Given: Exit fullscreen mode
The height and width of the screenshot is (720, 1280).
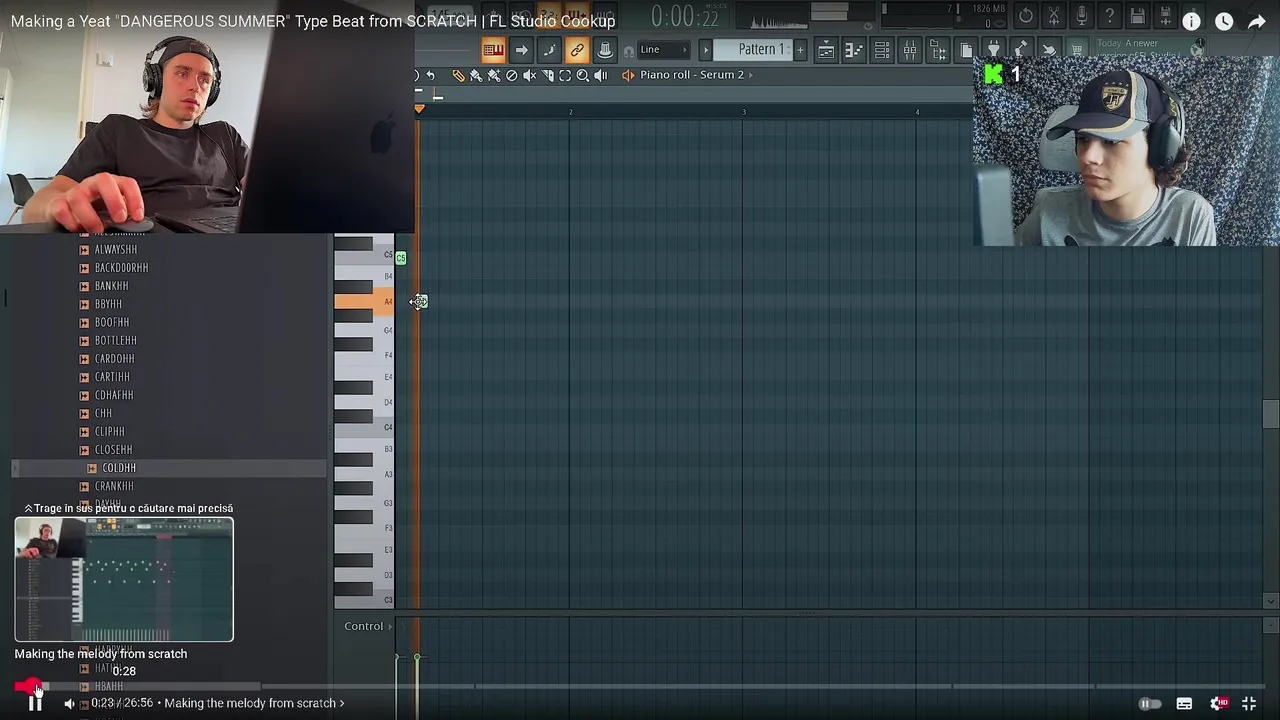Looking at the screenshot, I should [x=1249, y=704].
